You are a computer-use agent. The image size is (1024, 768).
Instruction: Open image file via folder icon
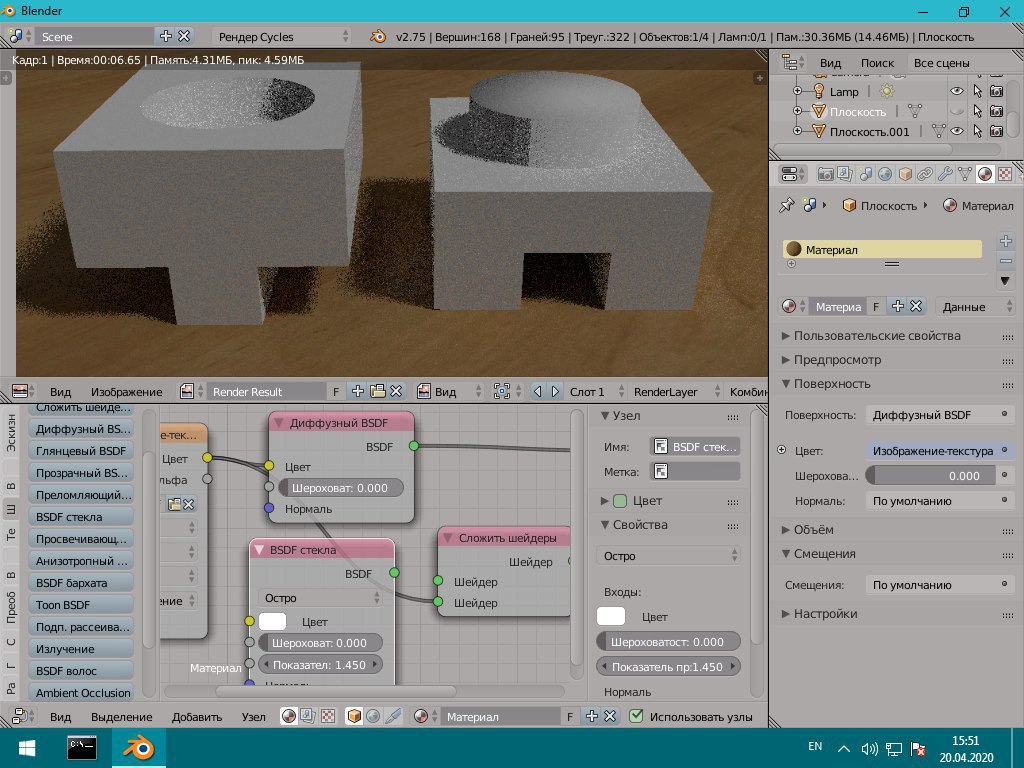pyautogui.click(x=377, y=391)
